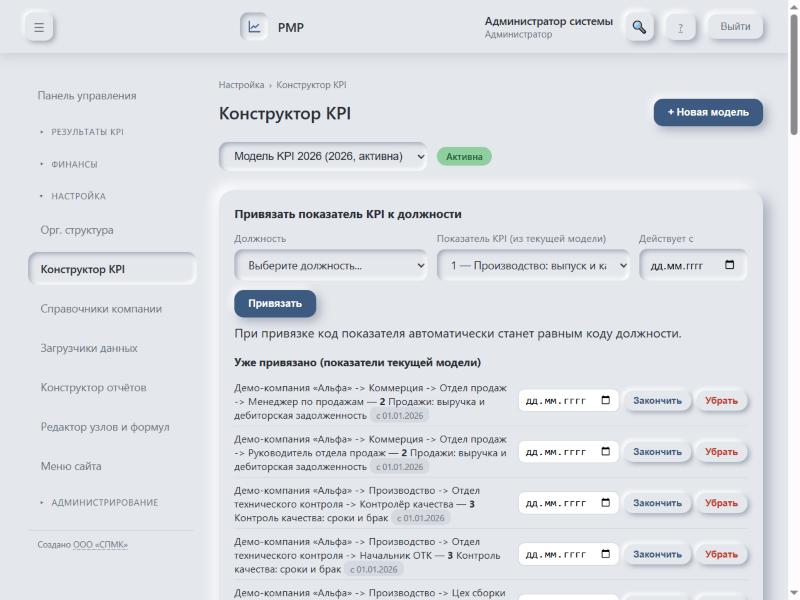Open the 'Выберите должность...' dropdown
800x600 pixels.
coord(331,265)
